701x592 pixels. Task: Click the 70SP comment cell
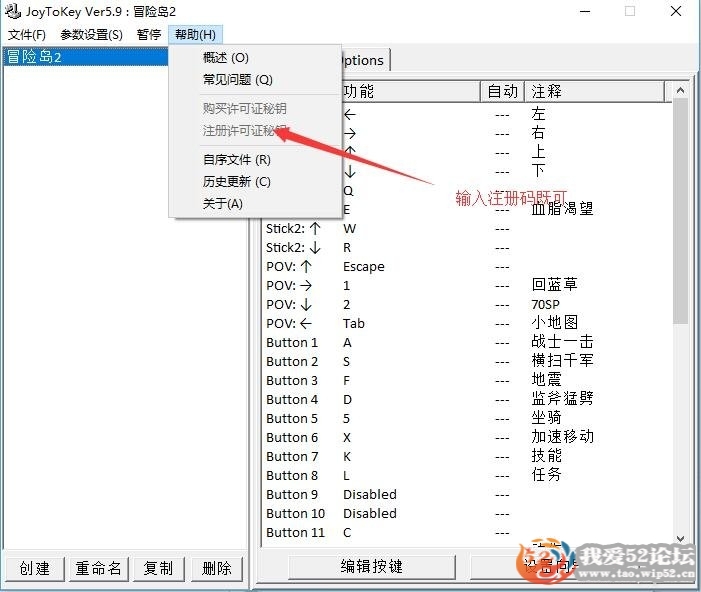tap(545, 304)
